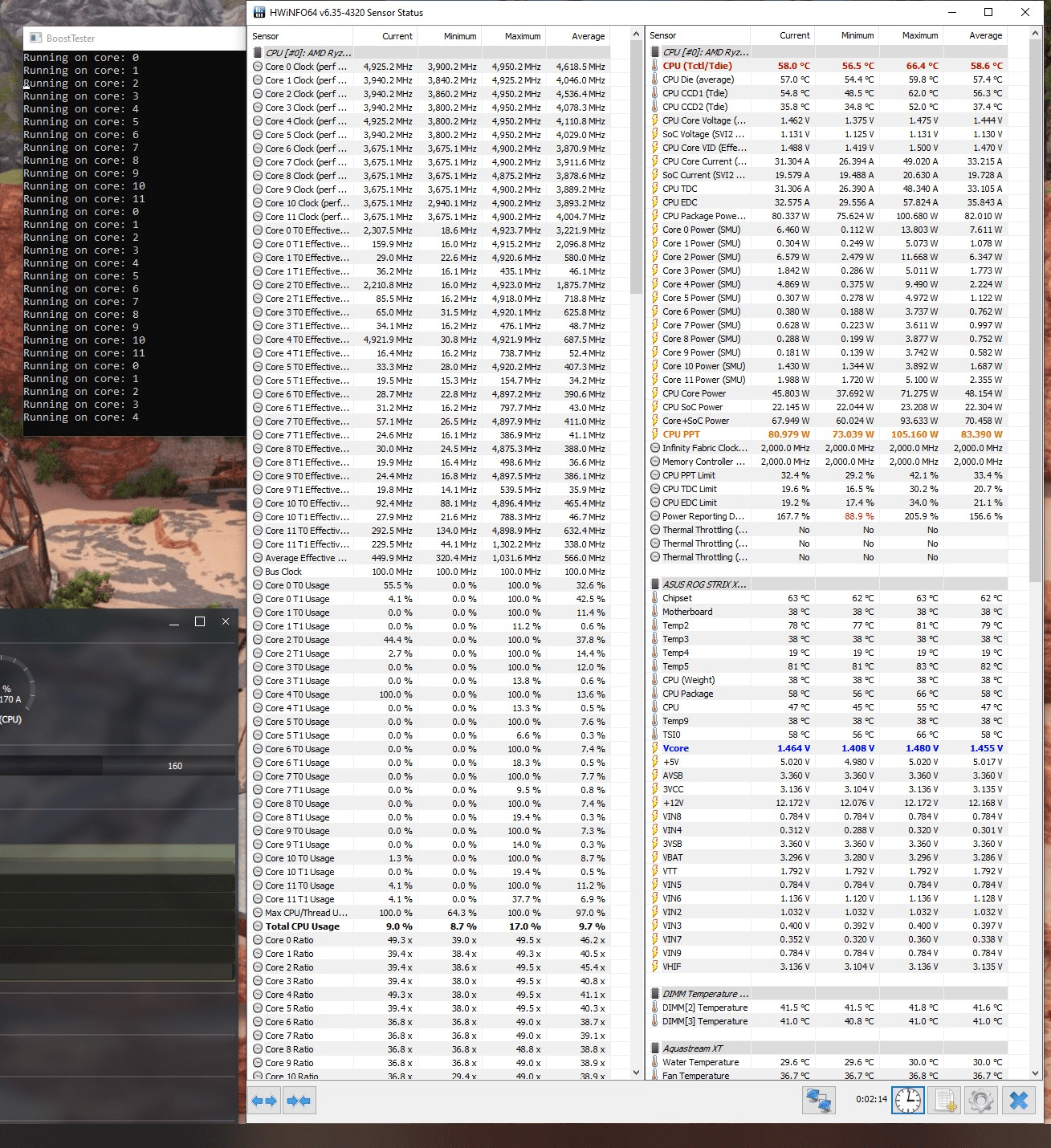Screen dimensions: 1051x1148
Task: Select the Core 2 Power (SMU) row
Action: coord(828,257)
